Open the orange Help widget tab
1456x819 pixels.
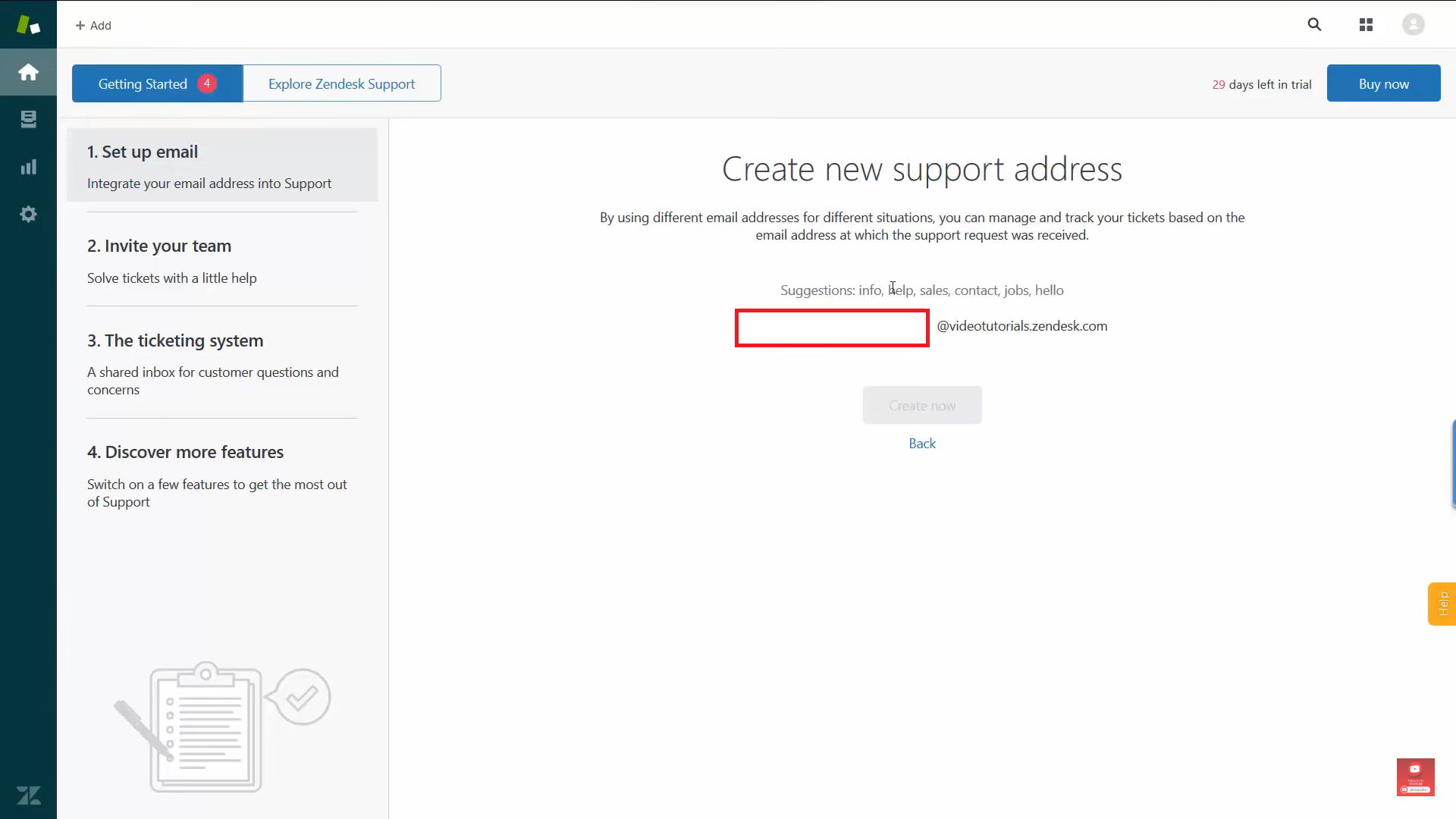(1442, 604)
